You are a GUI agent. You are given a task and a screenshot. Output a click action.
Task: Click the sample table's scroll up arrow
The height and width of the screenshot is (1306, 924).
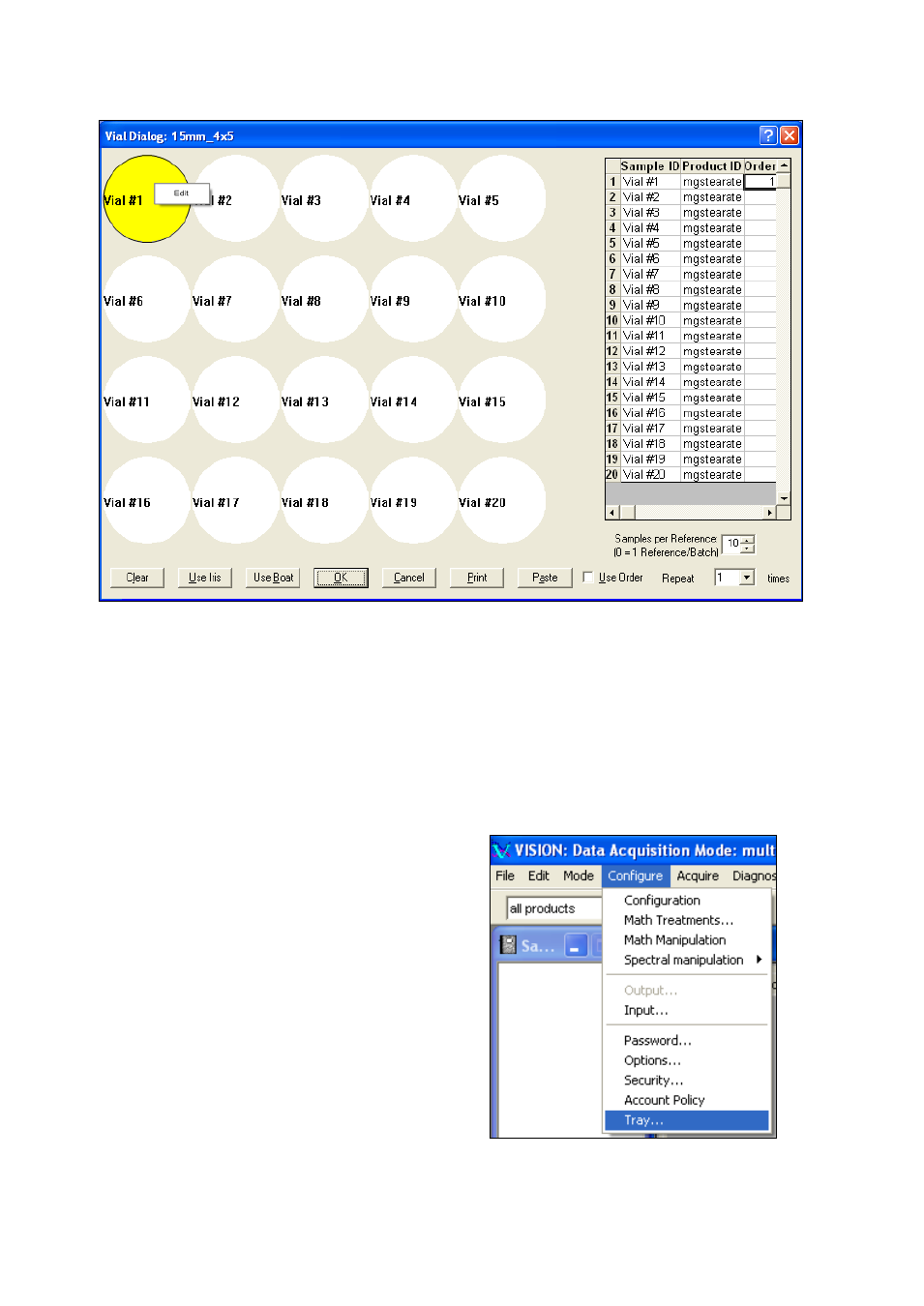[784, 166]
